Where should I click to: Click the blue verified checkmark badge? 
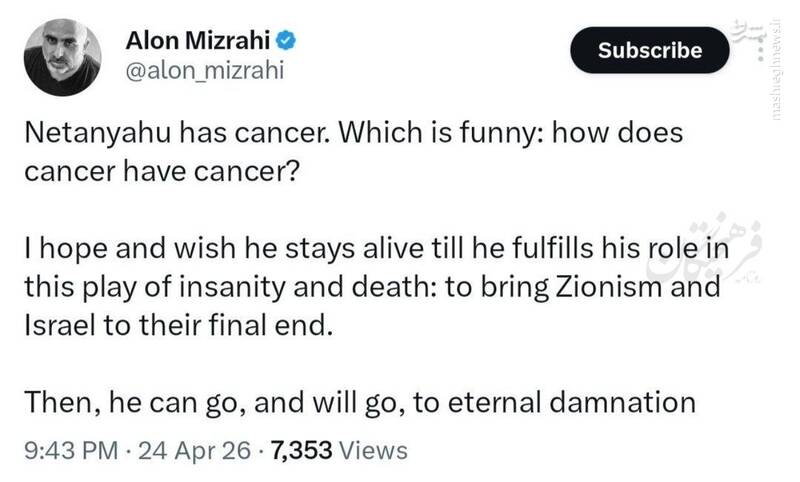tap(286, 40)
